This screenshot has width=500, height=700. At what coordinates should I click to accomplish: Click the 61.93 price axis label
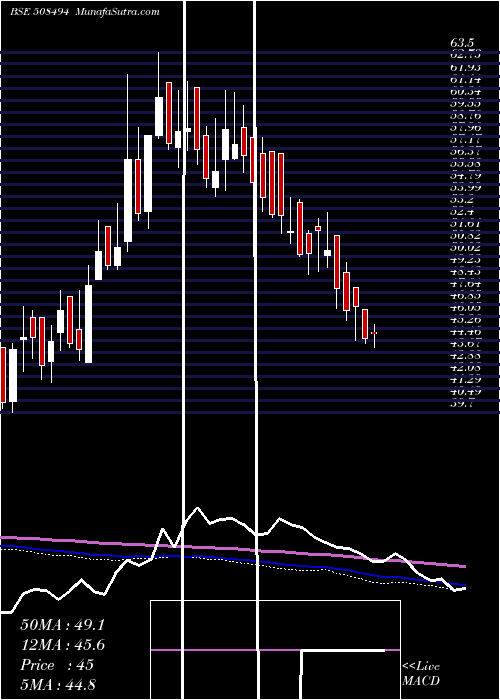coord(466,67)
